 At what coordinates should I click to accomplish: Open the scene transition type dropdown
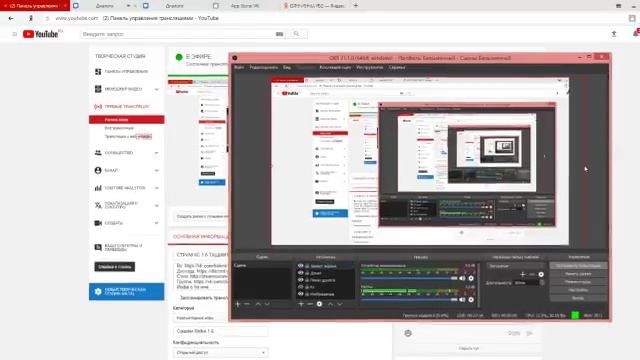515,266
